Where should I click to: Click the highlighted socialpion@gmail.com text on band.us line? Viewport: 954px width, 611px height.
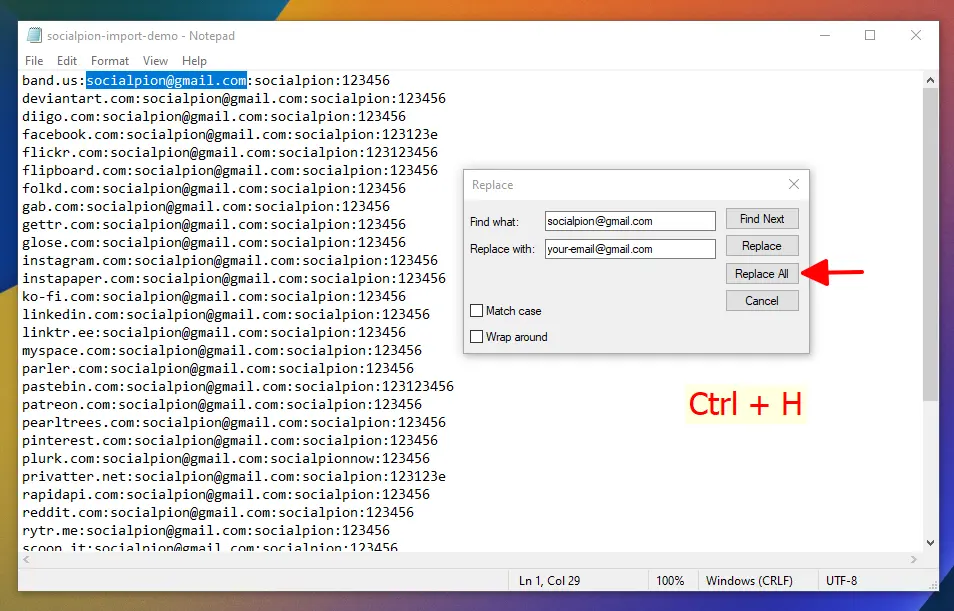166,80
